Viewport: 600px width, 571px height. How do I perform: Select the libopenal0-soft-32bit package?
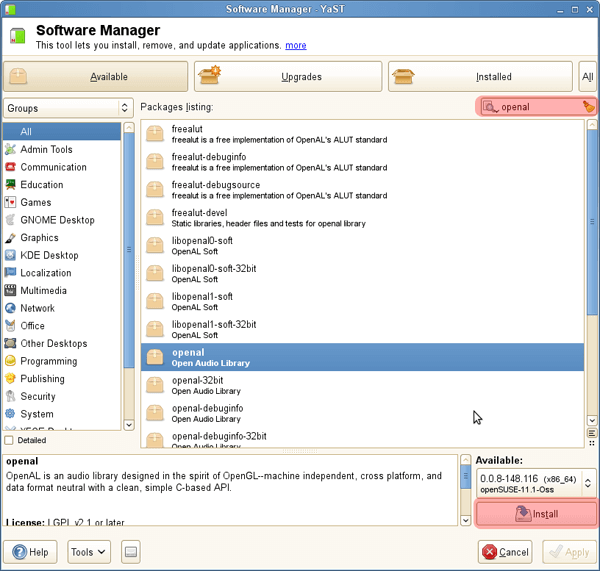pyautogui.click(x=362, y=274)
